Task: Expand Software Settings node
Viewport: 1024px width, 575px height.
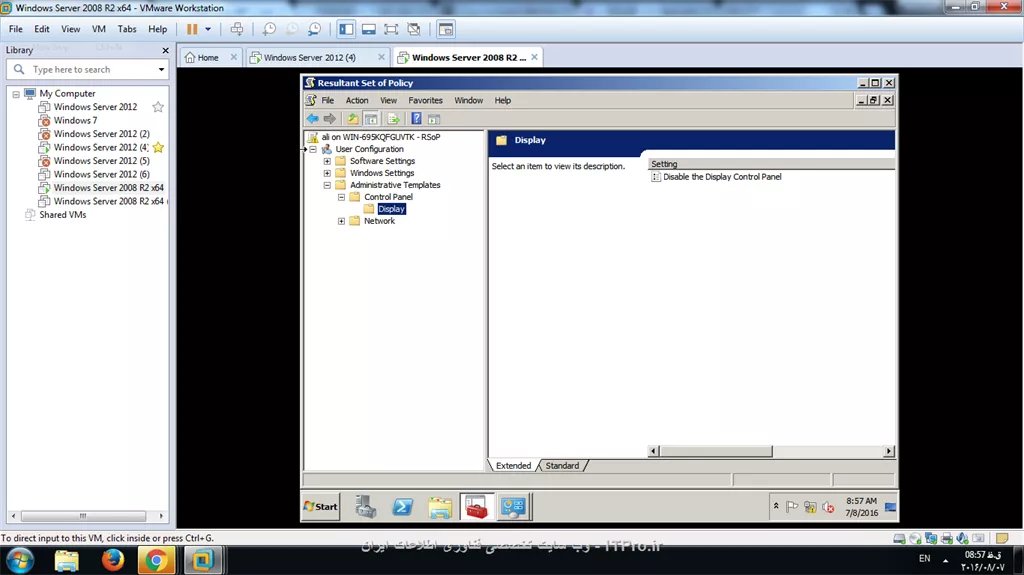Action: 327,161
